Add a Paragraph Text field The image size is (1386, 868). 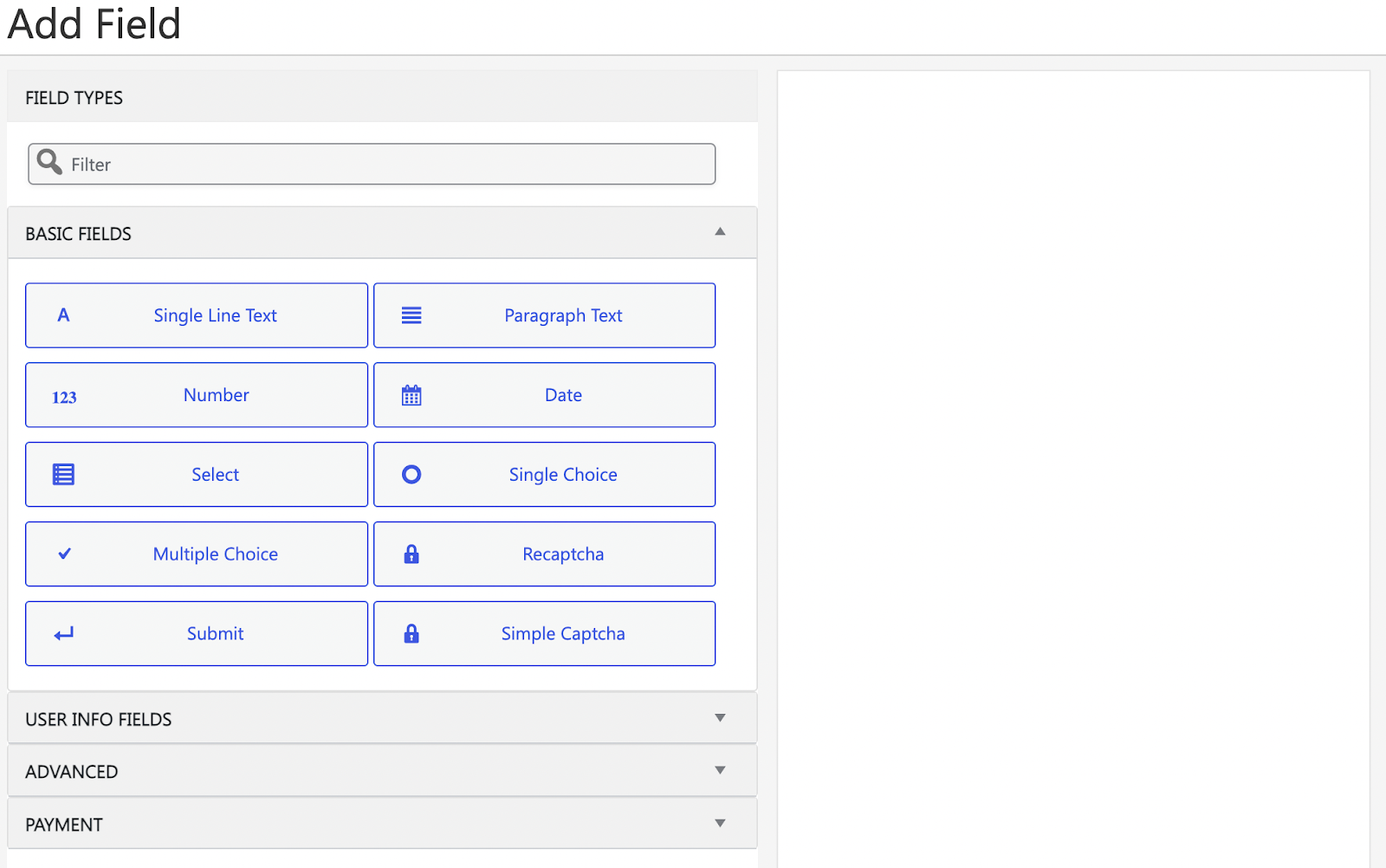coord(563,315)
